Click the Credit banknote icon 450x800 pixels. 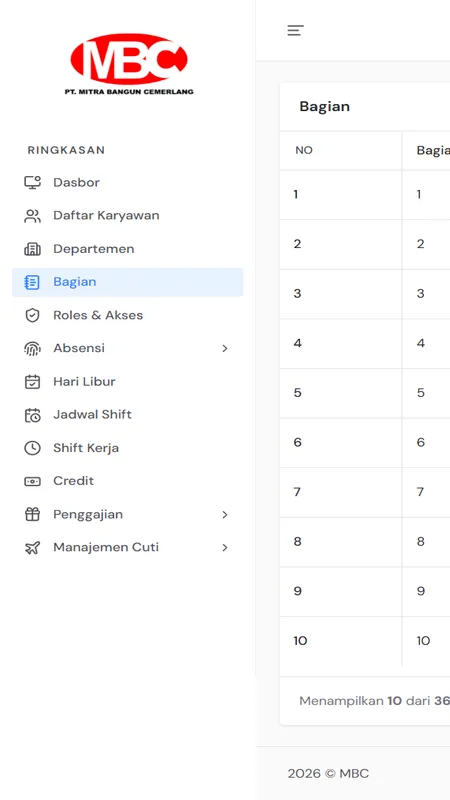tap(32, 481)
